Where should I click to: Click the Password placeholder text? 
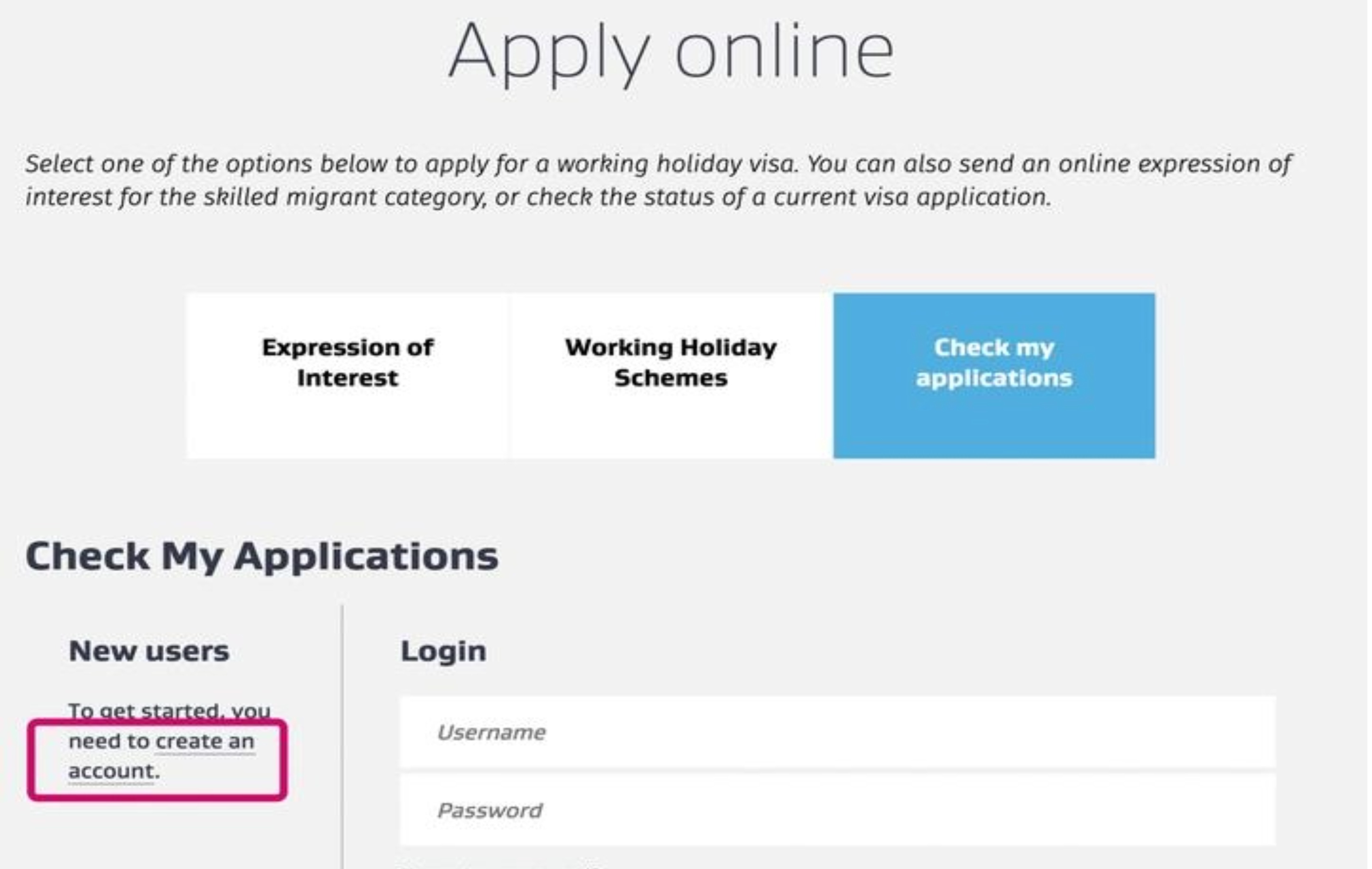[489, 810]
